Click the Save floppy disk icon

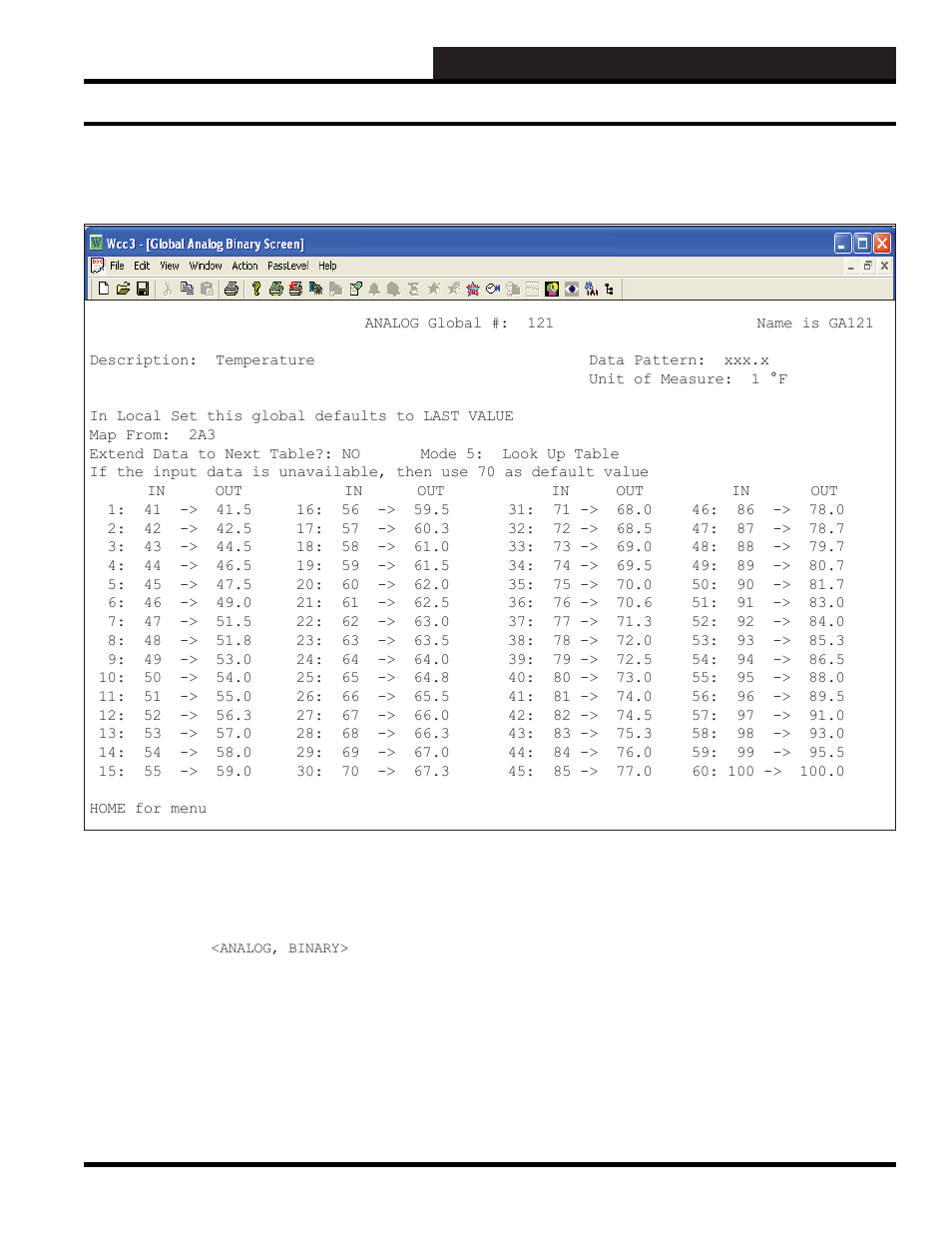click(x=143, y=289)
